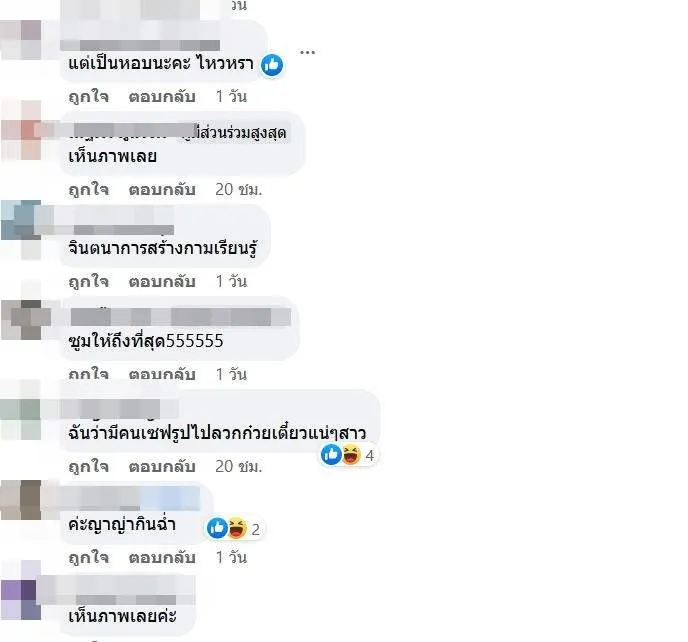Click ตอบกลับ under the ไหวหรา comment
Screen dimensions: 688x642
162,96
